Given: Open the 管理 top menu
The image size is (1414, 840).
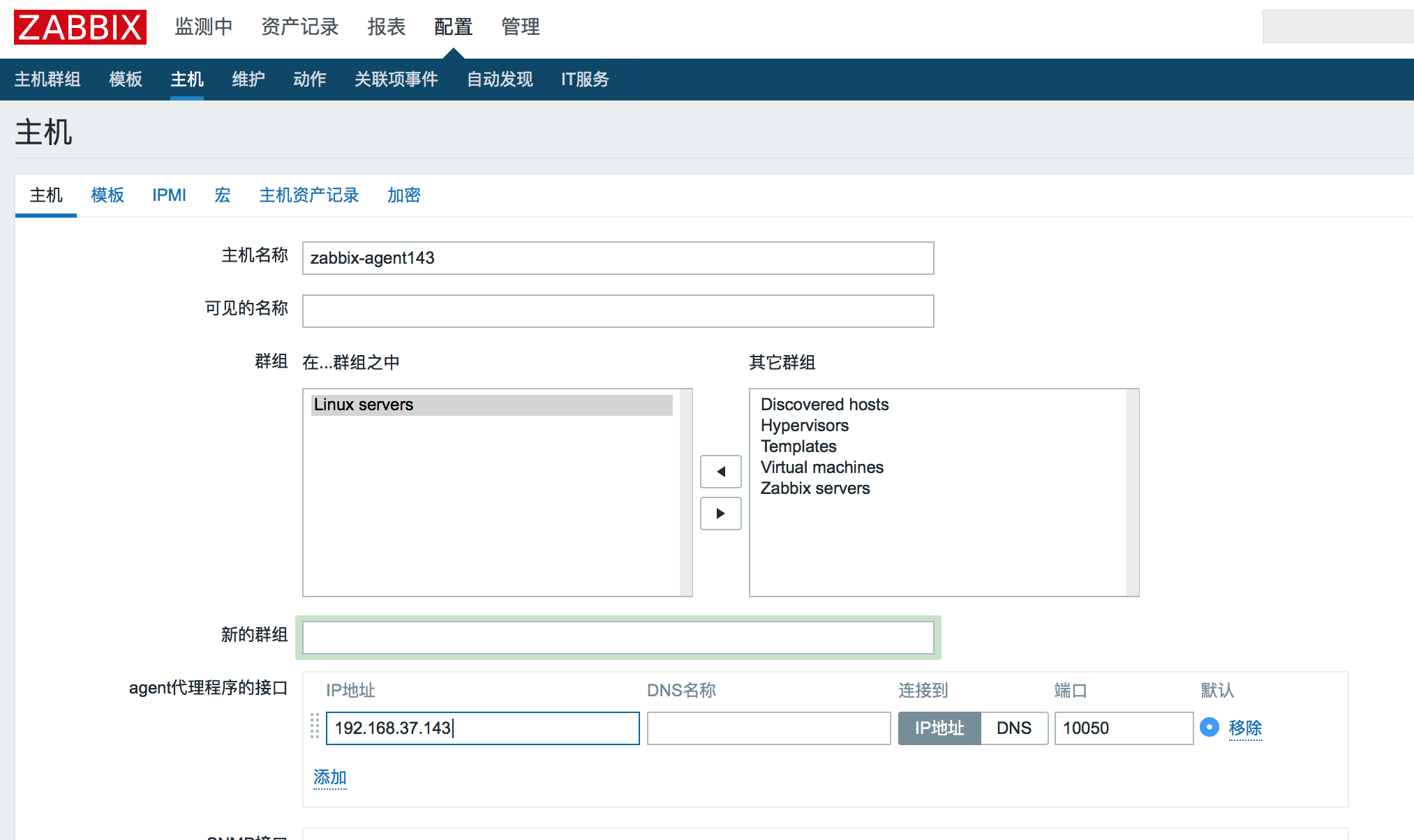Looking at the screenshot, I should click(x=521, y=27).
